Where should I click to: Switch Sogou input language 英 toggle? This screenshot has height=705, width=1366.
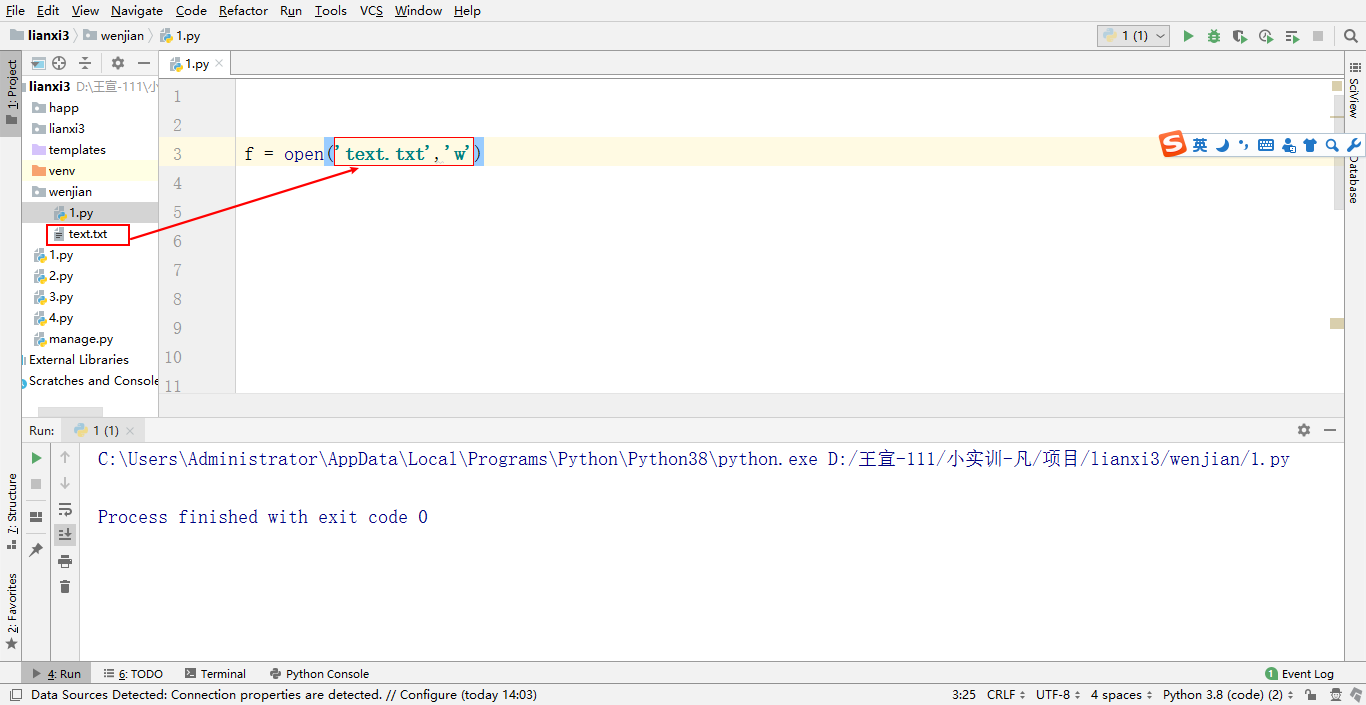(1200, 145)
